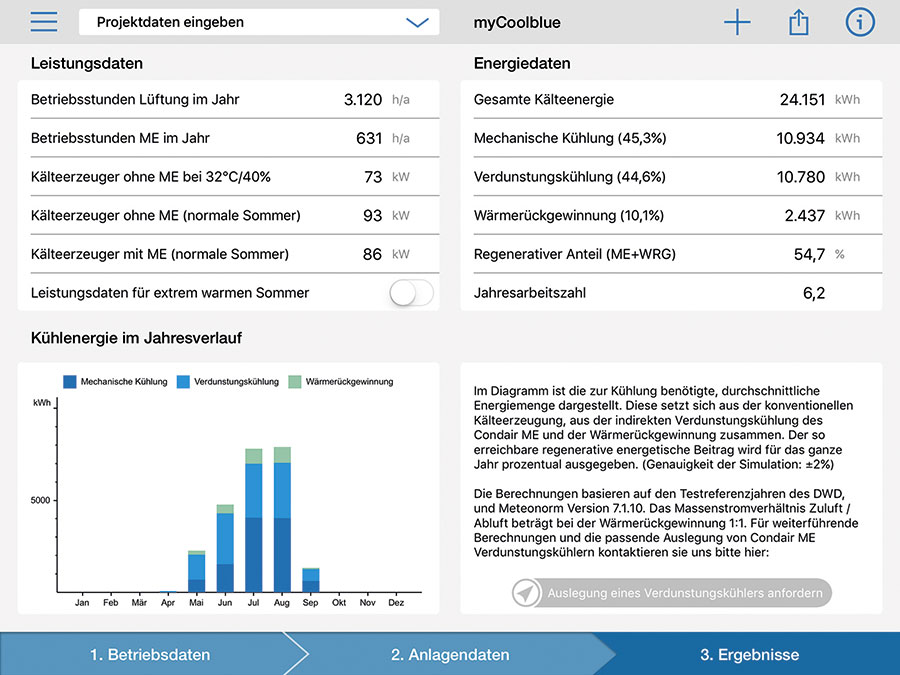Click the 2.437 kWh value
Viewport: 900px width, 675px height.
822,215
